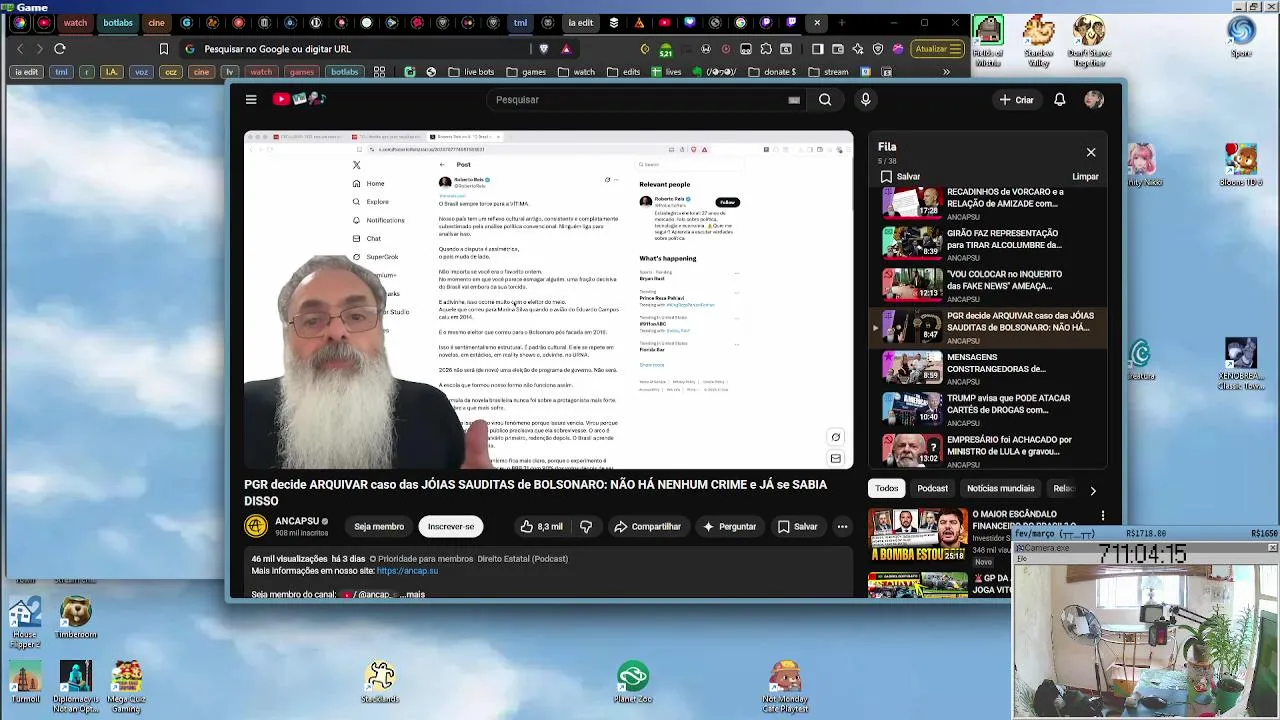Open the Planet Zoo desktop shortcut
This screenshot has height=720, width=1280.
pos(632,682)
